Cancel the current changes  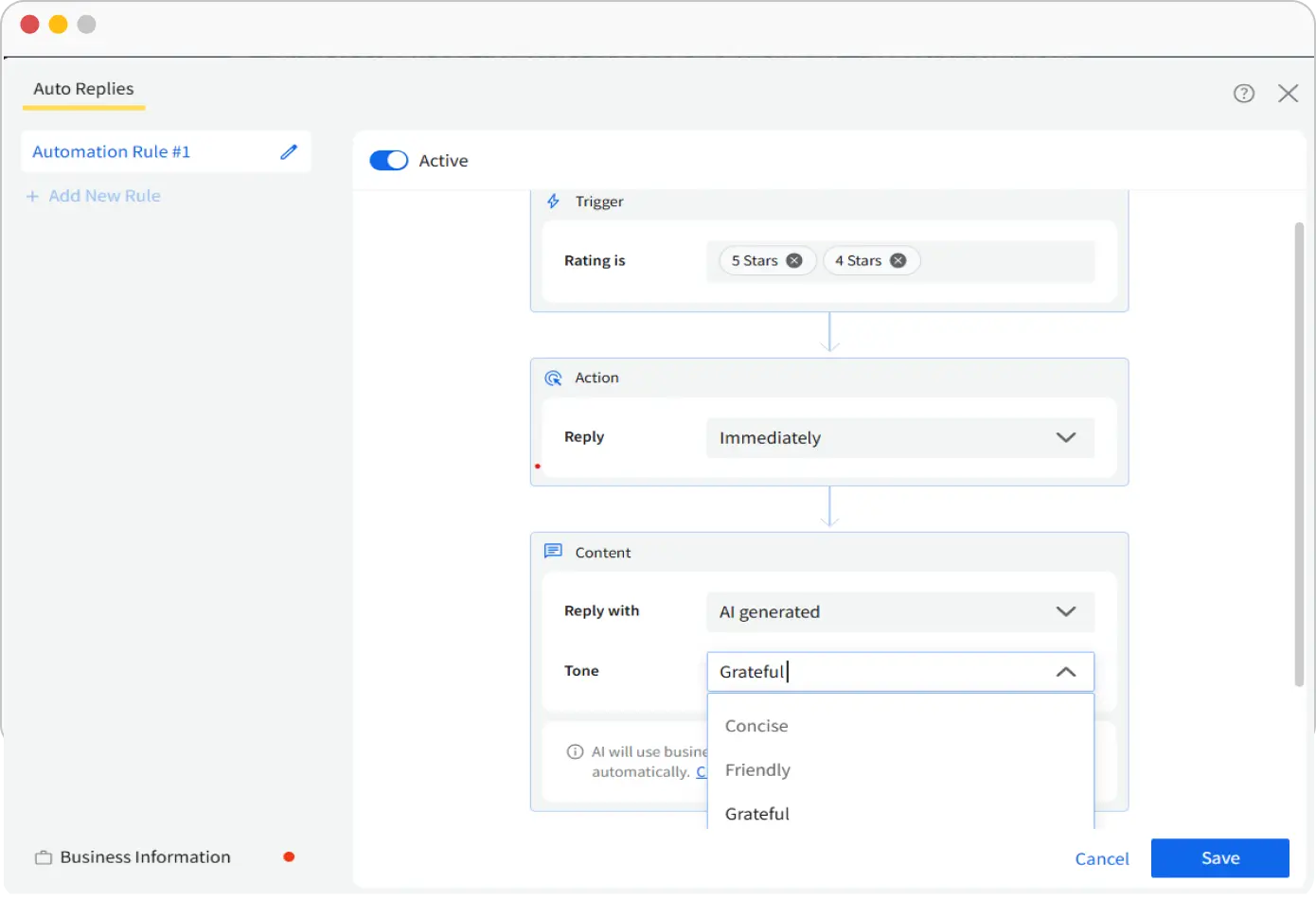point(1101,858)
